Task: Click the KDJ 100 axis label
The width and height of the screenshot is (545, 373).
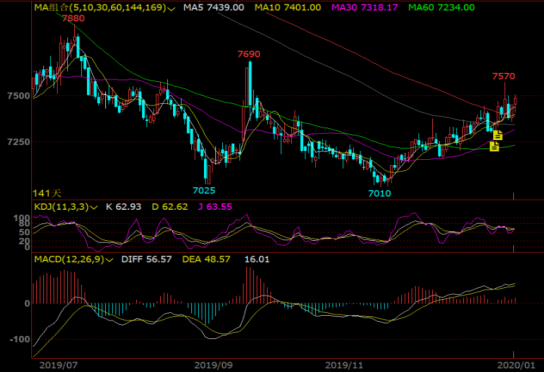Action: pyautogui.click(x=22, y=219)
